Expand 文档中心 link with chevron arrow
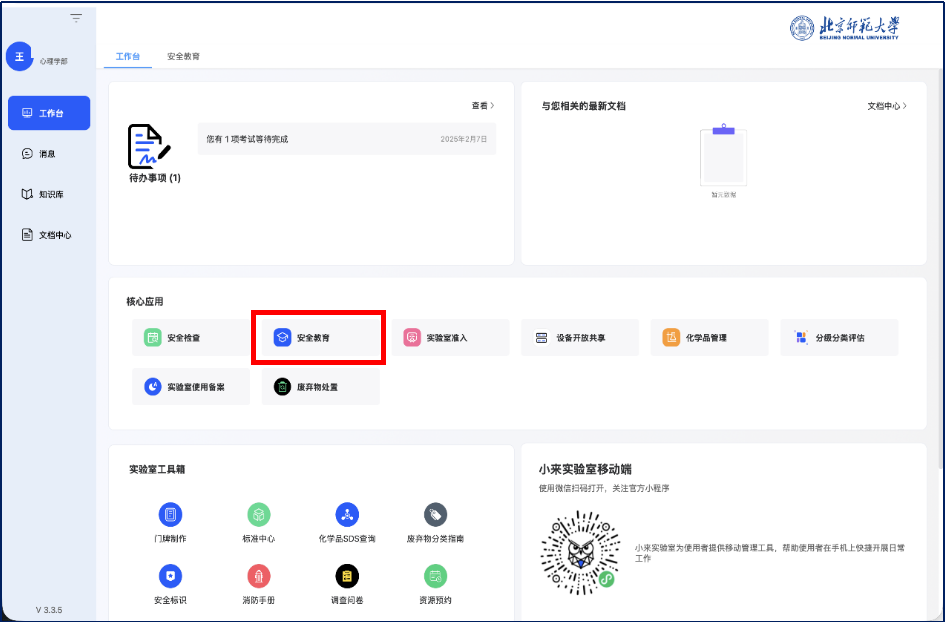This screenshot has height=622, width=945. 887,105
